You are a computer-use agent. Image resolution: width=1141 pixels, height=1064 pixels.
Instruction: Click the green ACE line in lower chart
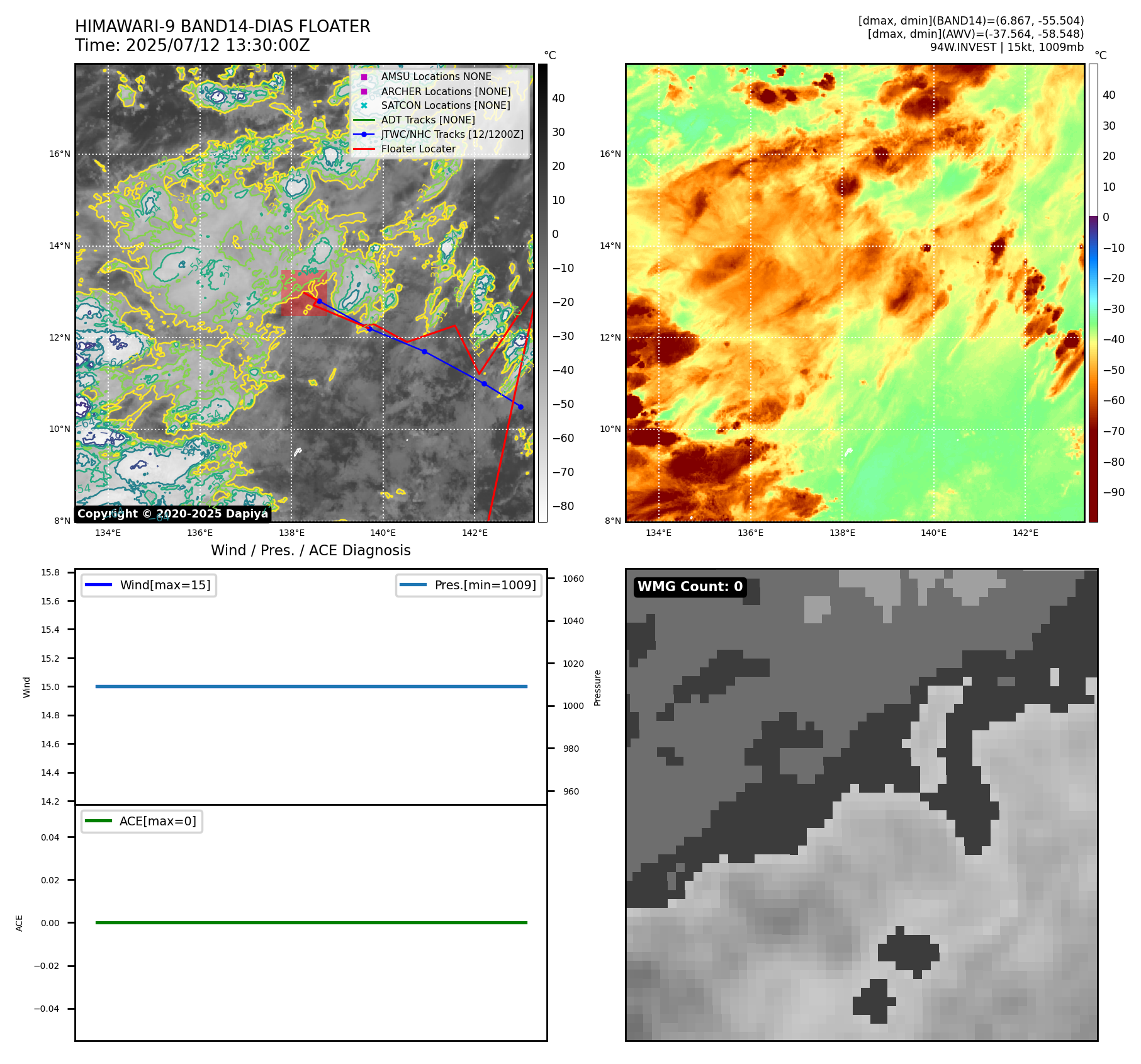pyautogui.click(x=311, y=922)
